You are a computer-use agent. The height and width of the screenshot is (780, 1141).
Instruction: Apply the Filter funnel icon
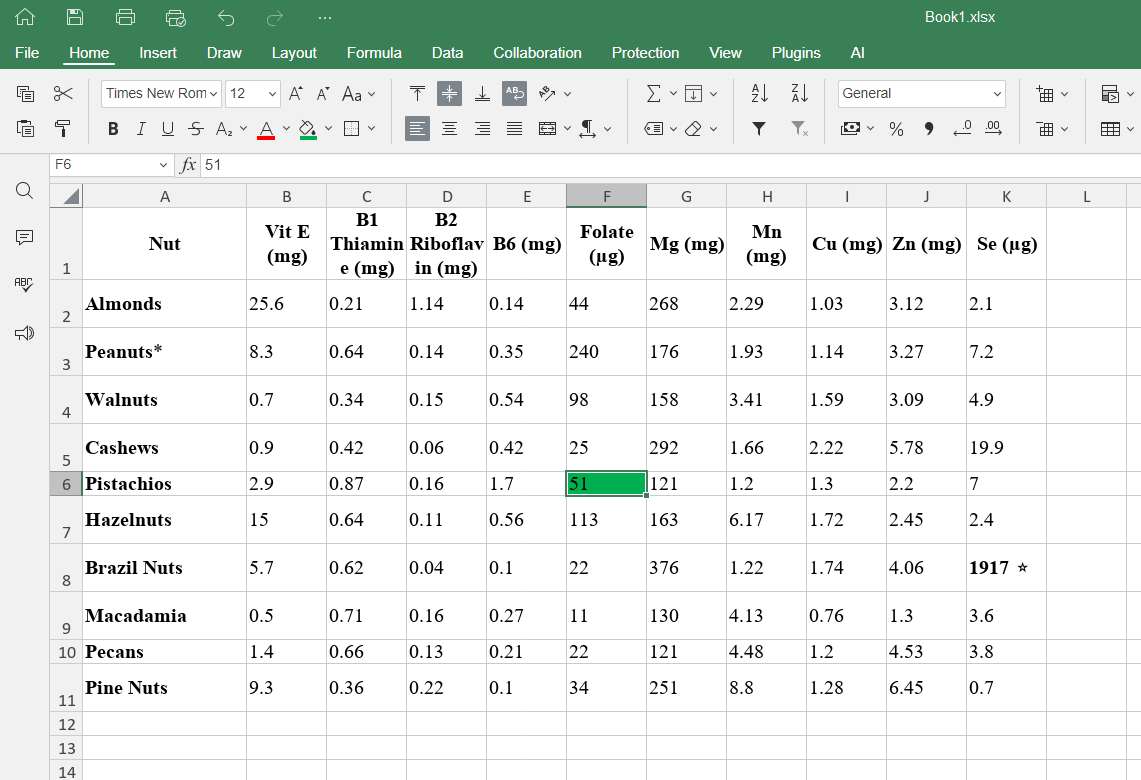click(759, 129)
